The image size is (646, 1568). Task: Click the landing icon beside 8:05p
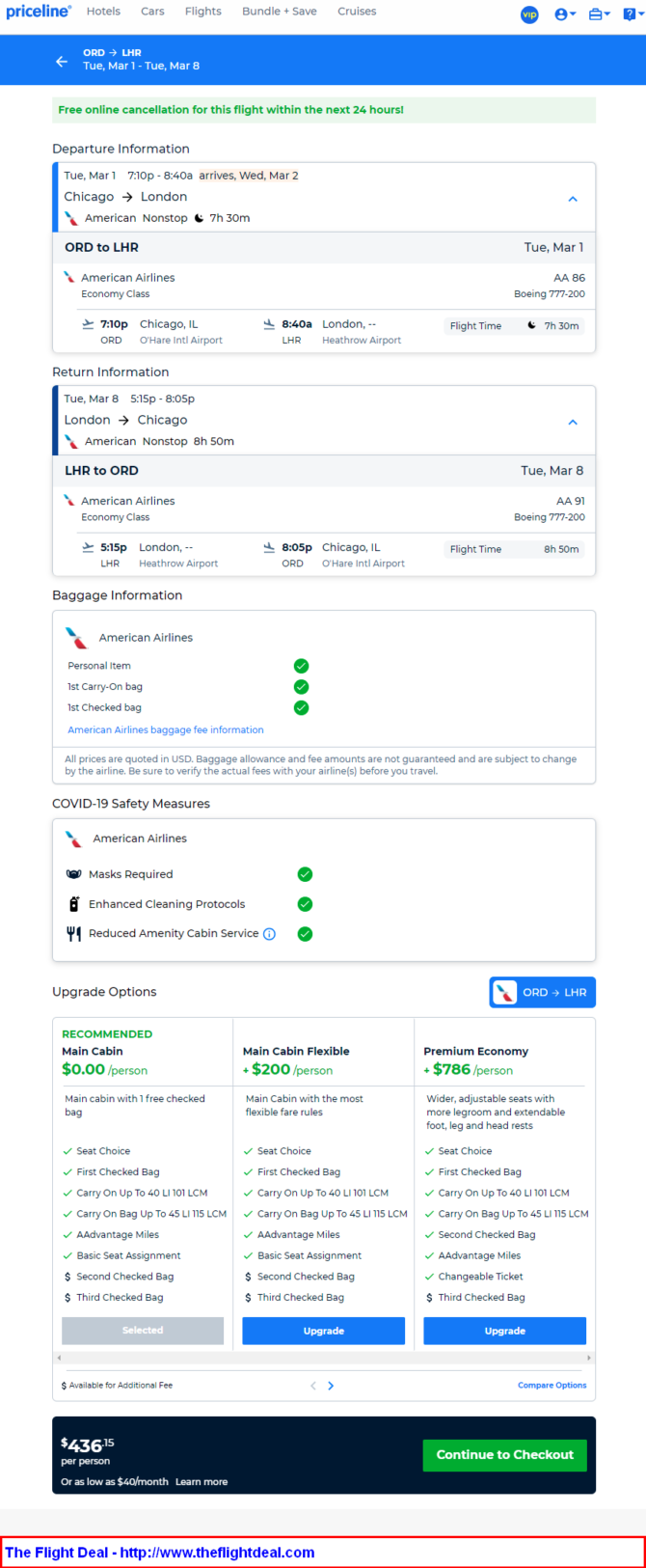click(x=269, y=547)
